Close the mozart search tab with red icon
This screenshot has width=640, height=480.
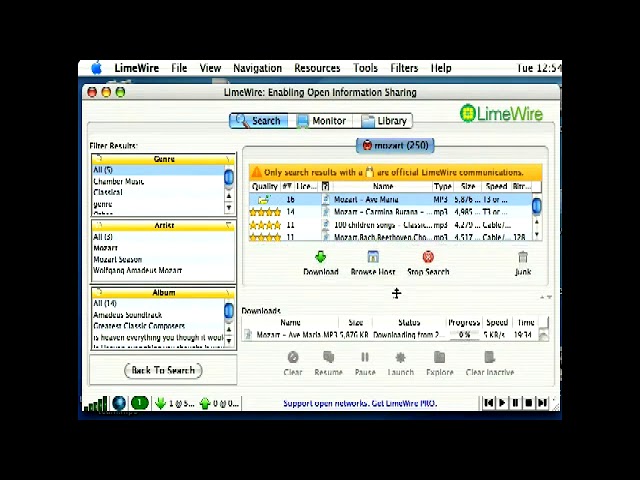point(367,145)
